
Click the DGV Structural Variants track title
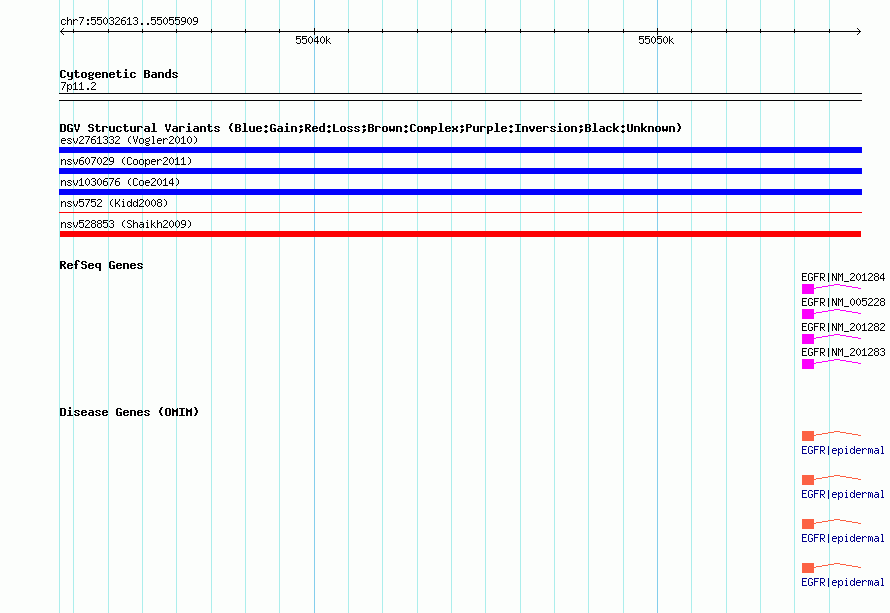click(371, 128)
